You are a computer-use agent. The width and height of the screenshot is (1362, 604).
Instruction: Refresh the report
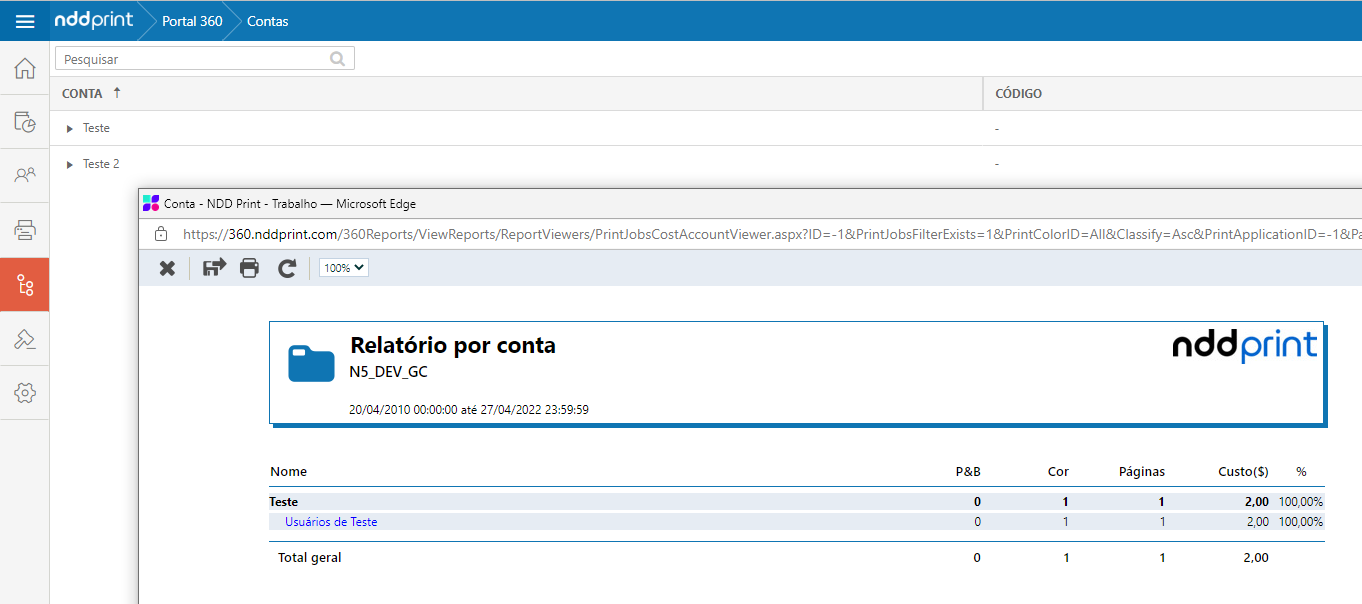click(x=287, y=268)
